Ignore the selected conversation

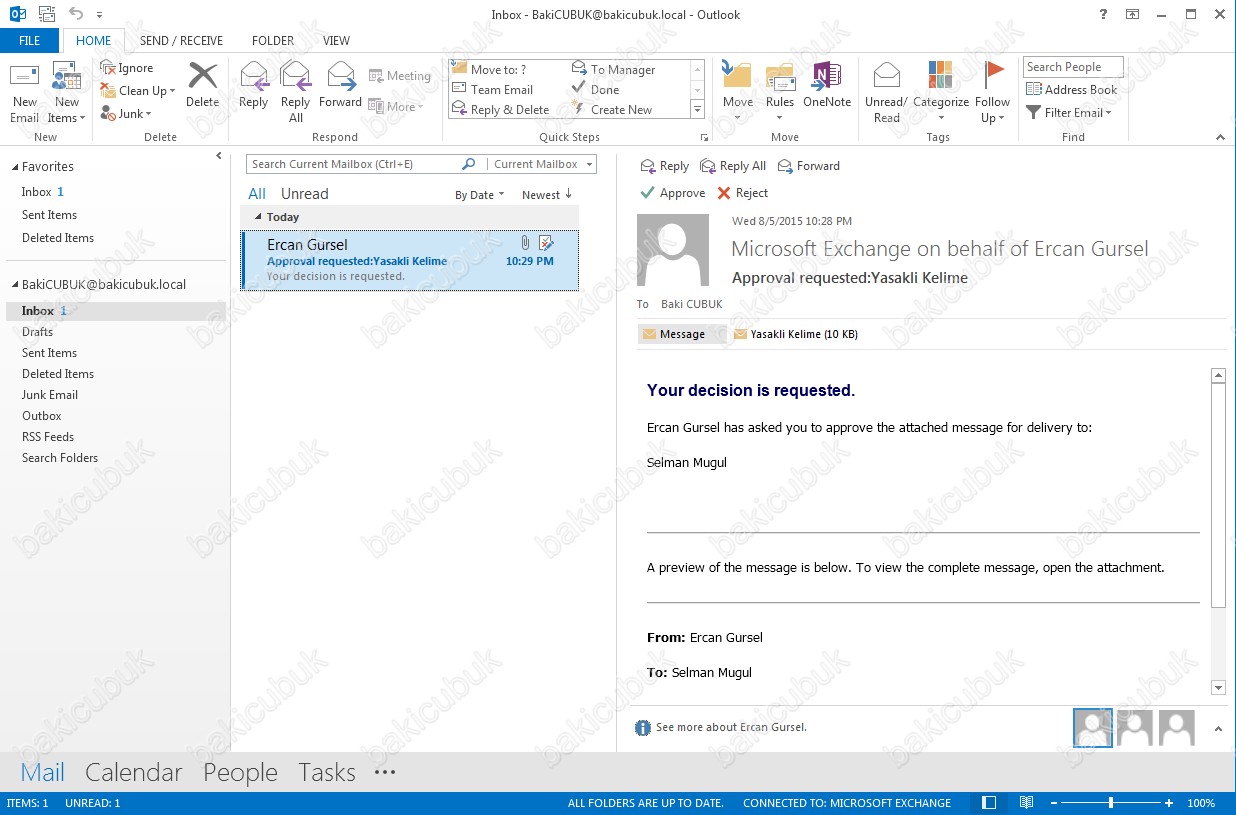pos(127,68)
